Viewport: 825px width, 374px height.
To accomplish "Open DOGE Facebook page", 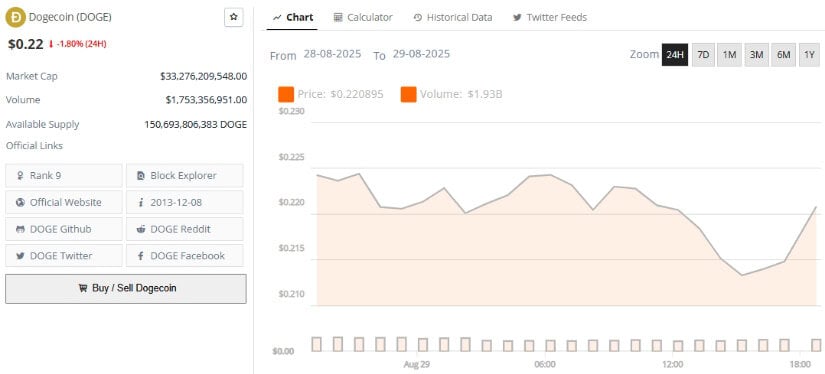I will [185, 256].
